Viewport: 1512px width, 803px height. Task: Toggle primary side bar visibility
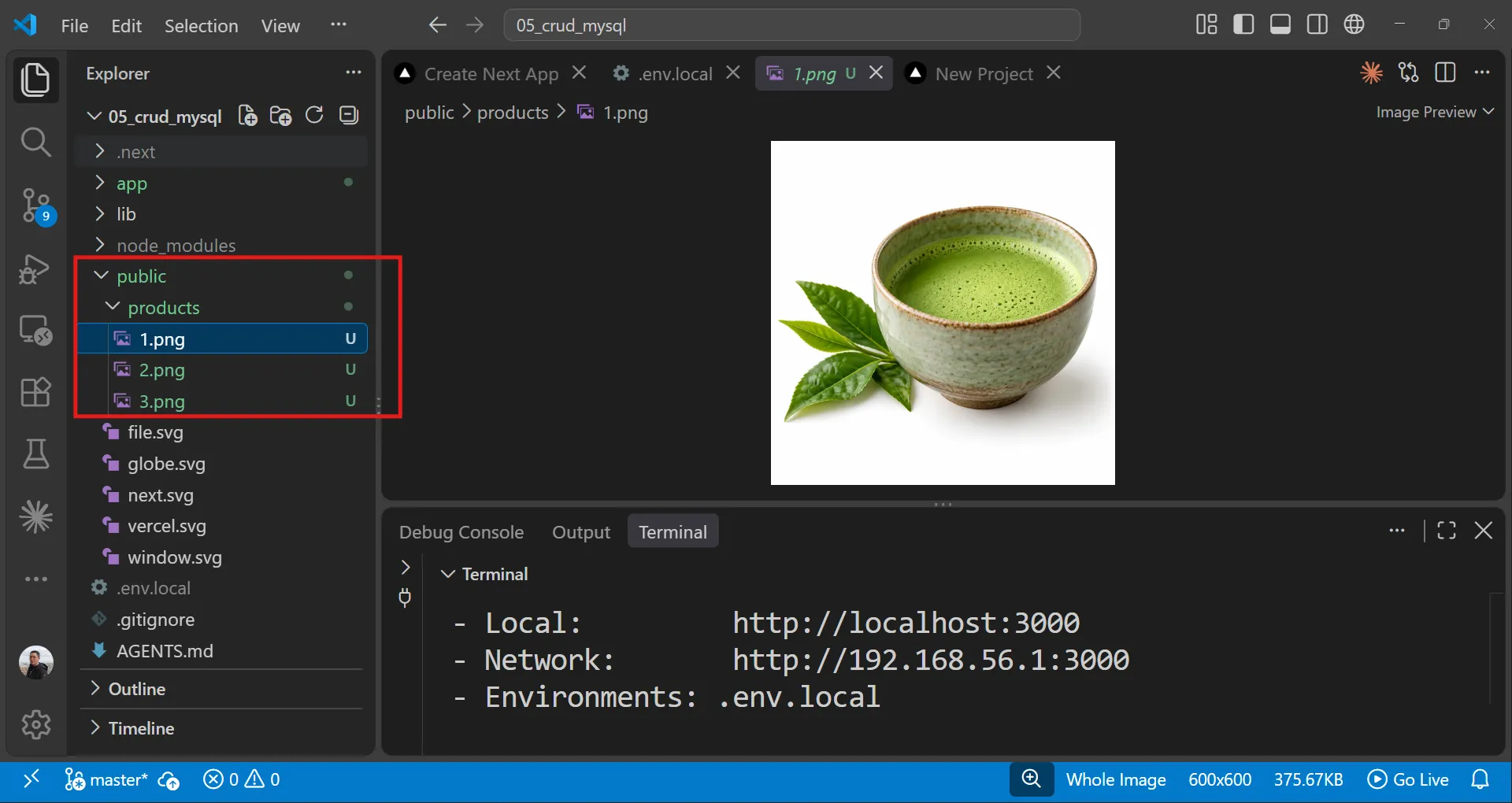coord(1243,24)
